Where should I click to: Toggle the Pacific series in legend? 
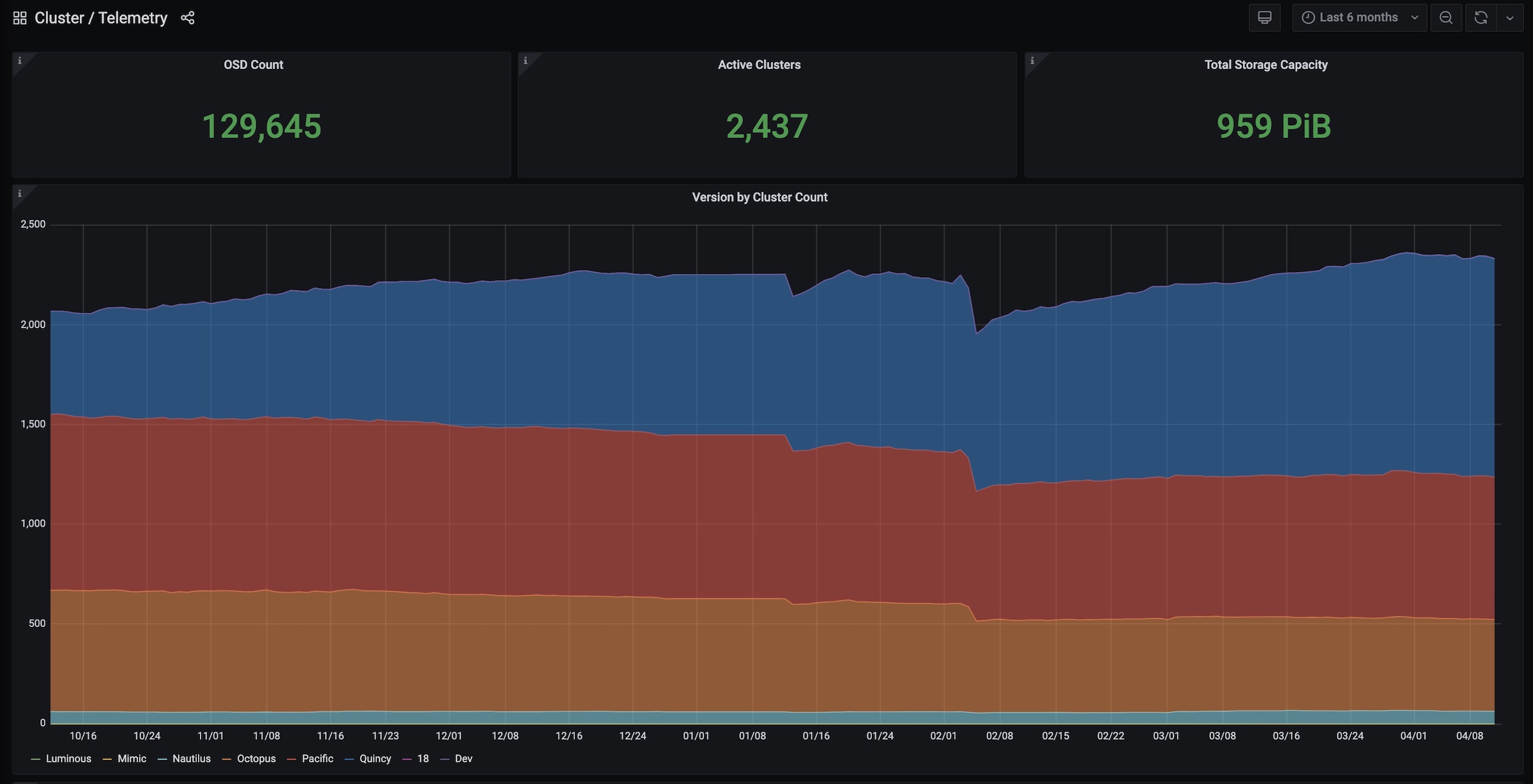click(x=317, y=758)
